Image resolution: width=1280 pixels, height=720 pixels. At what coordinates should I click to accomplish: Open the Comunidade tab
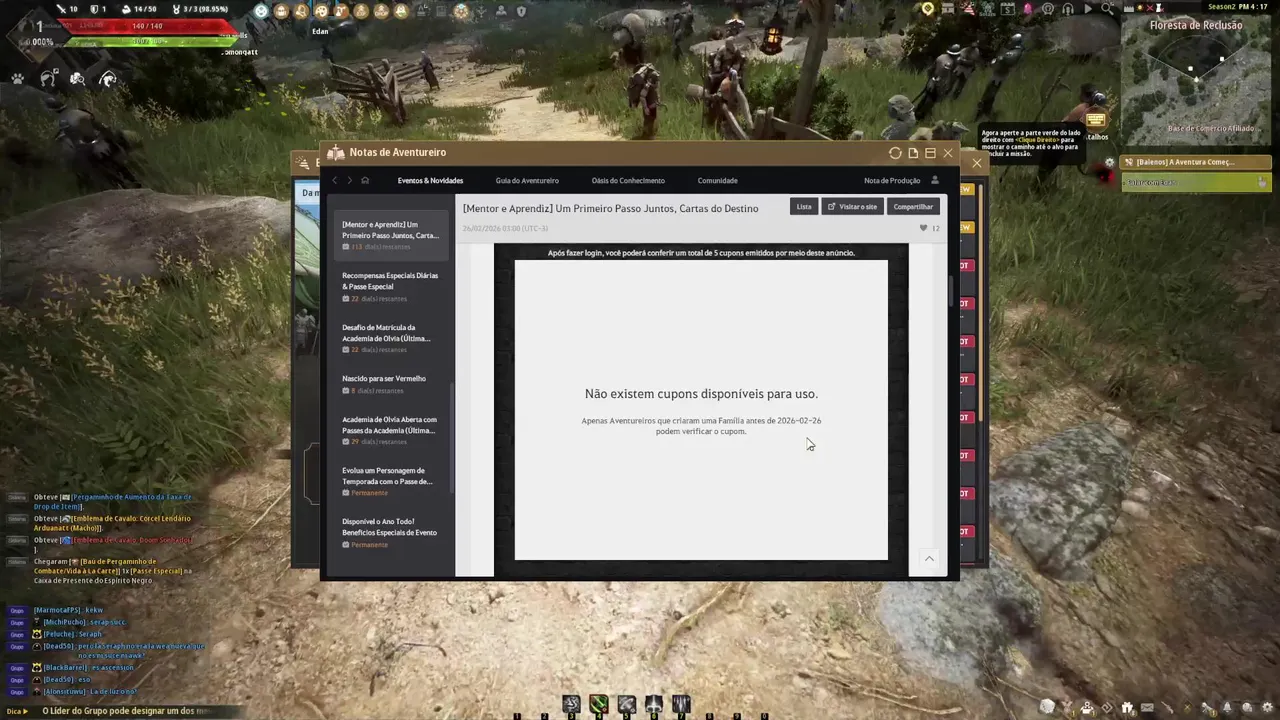point(718,181)
